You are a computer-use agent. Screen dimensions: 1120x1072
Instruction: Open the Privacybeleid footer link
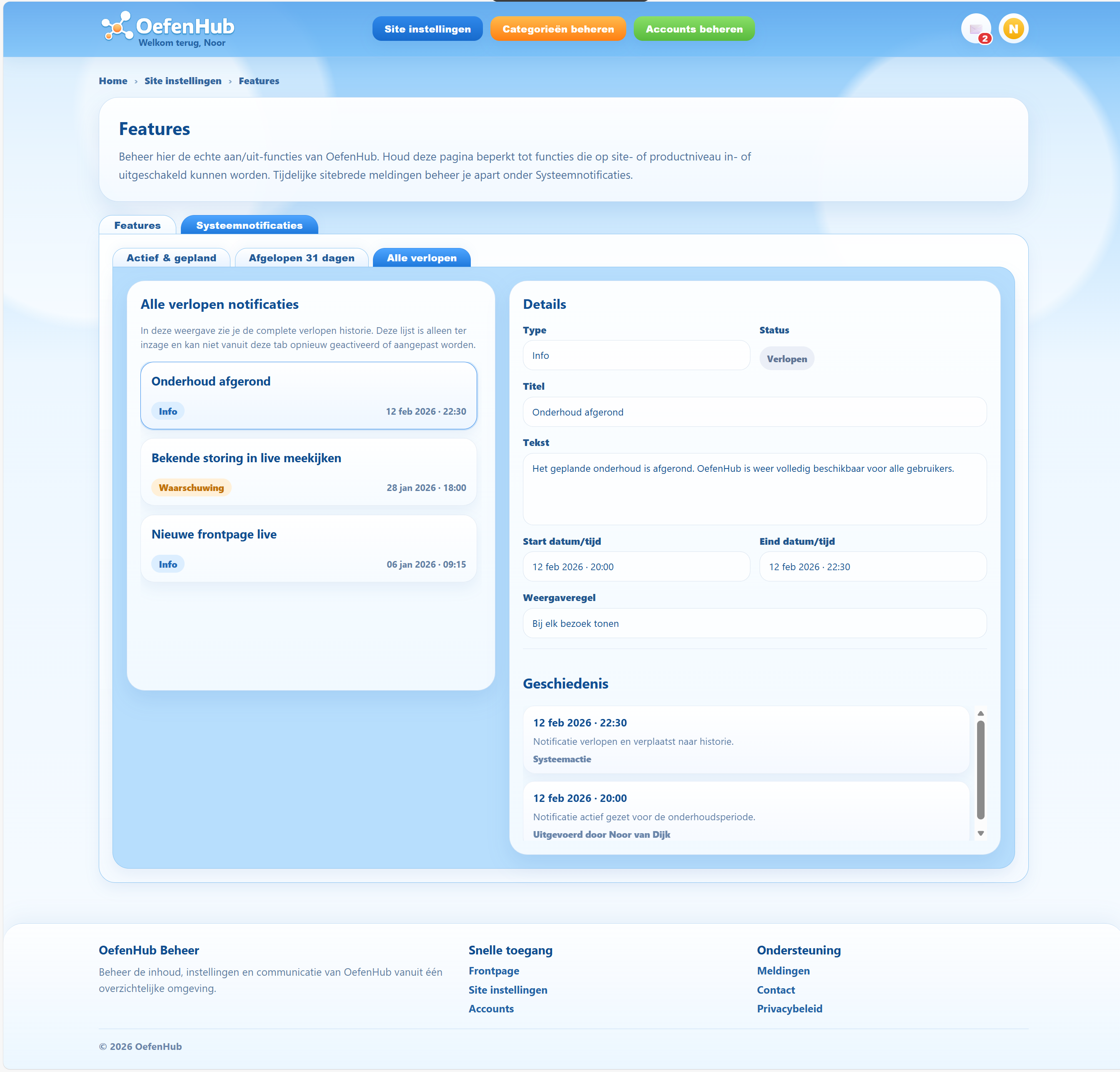[789, 1009]
